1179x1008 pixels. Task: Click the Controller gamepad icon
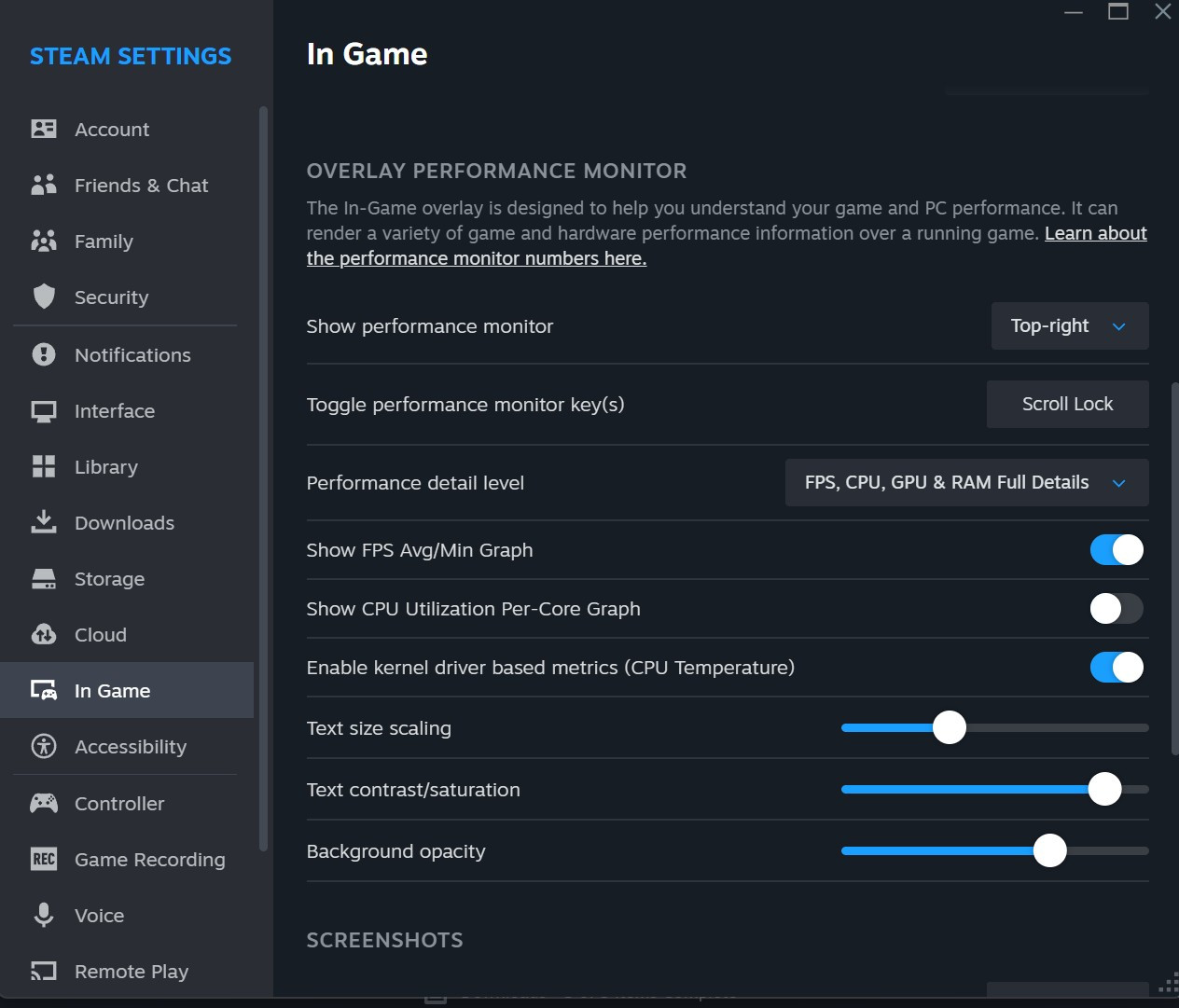pyautogui.click(x=44, y=803)
